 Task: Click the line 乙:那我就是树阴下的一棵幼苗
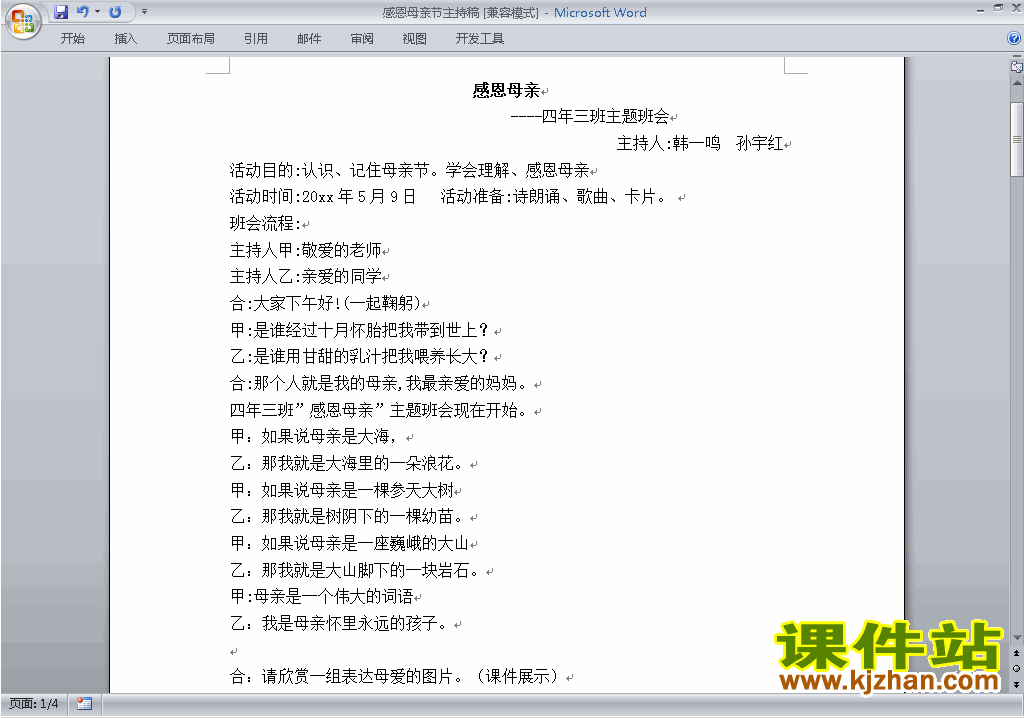pos(347,517)
